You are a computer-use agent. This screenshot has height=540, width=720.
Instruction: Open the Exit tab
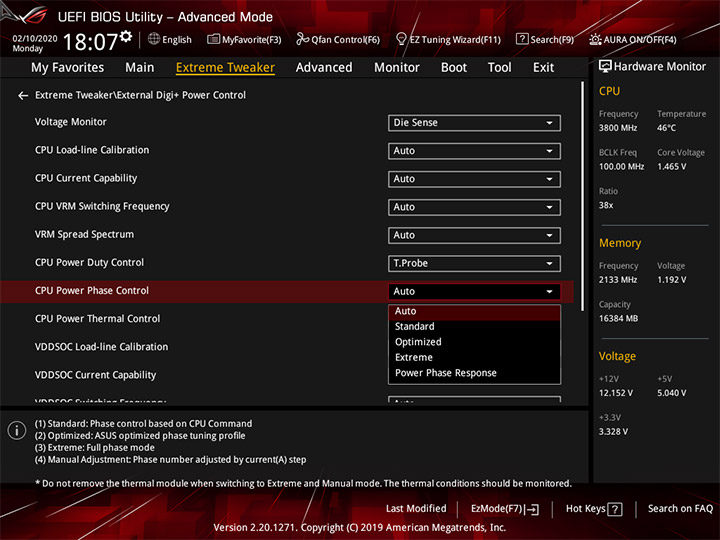pyautogui.click(x=543, y=68)
